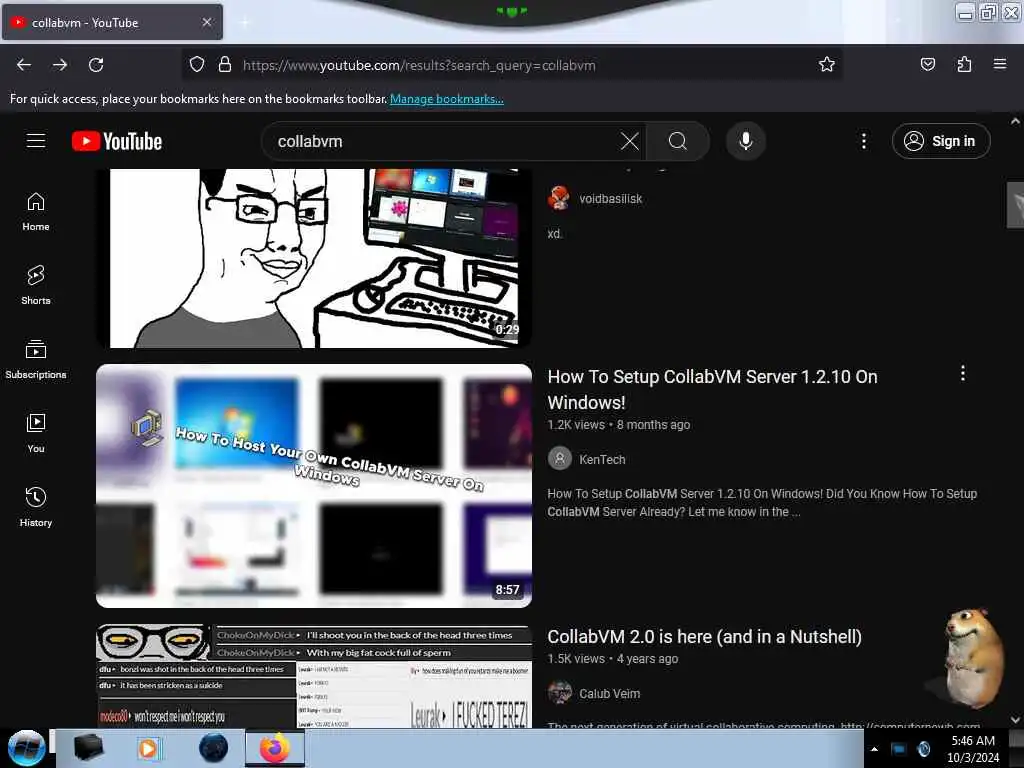Open a new browser tab
The width and height of the screenshot is (1024, 768).
tap(244, 22)
